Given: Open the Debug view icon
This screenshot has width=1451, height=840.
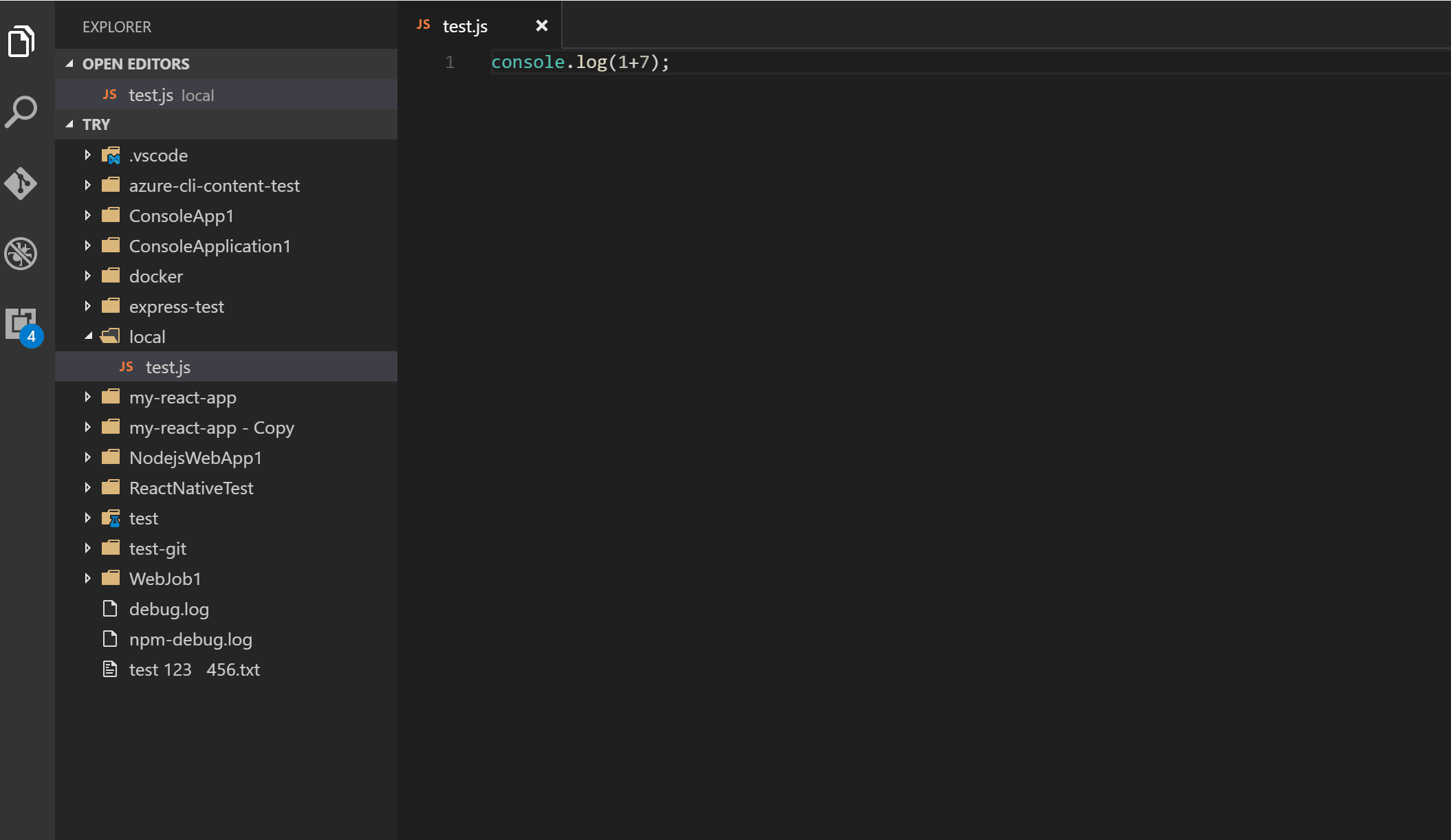Looking at the screenshot, I should 21,254.
